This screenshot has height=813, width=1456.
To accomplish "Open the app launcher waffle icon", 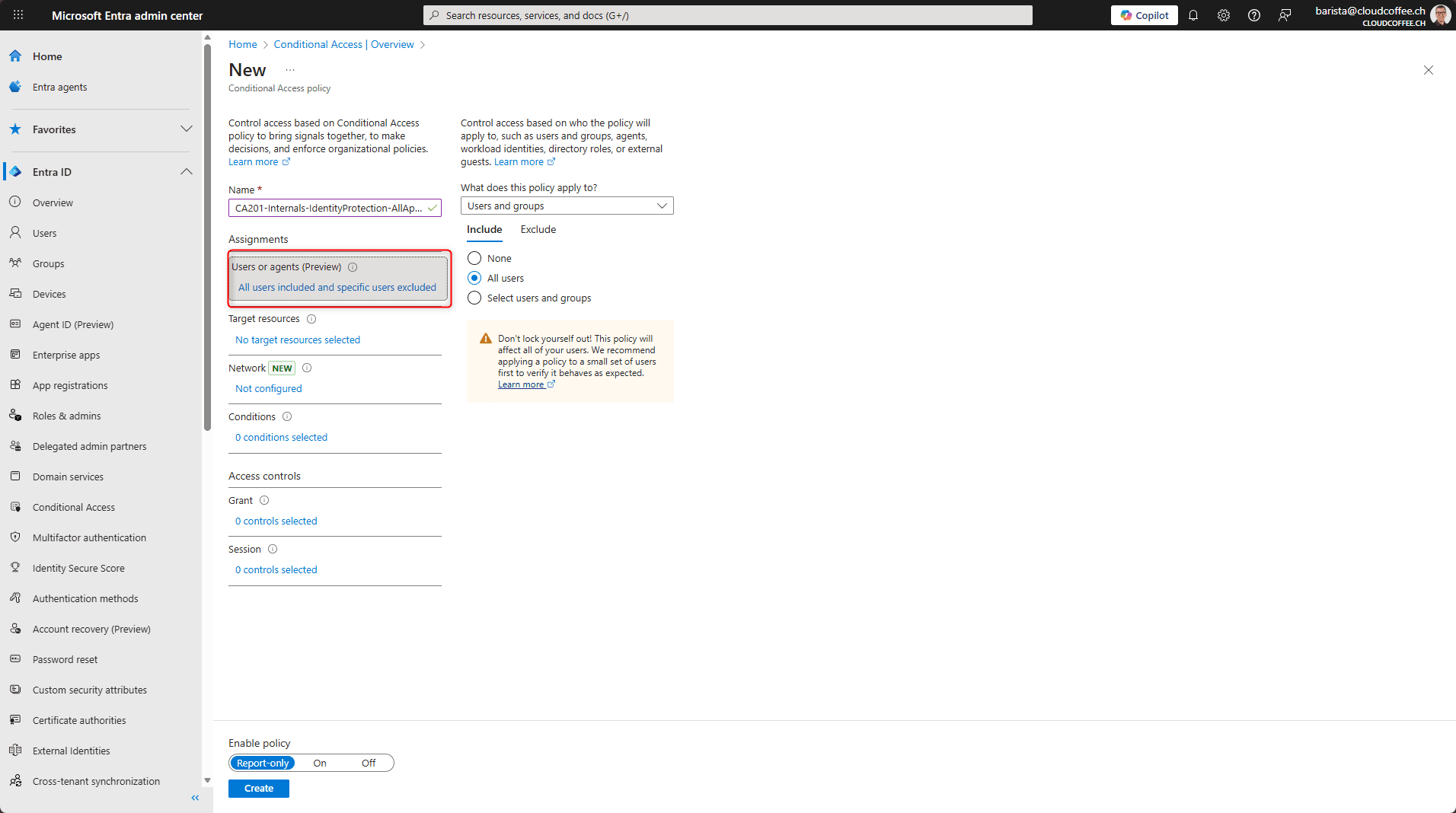I will [18, 15].
